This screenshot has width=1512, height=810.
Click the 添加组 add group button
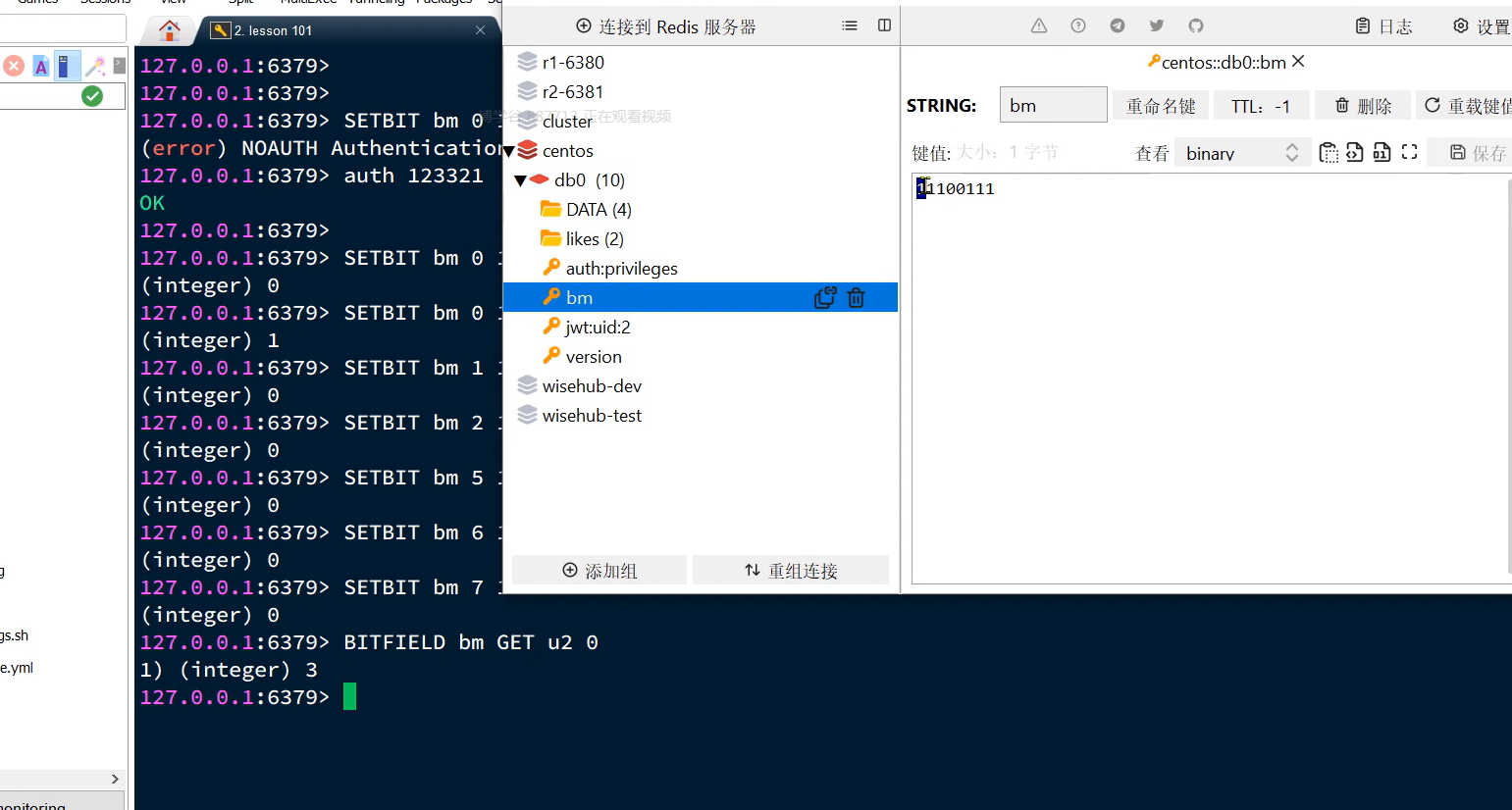600,570
